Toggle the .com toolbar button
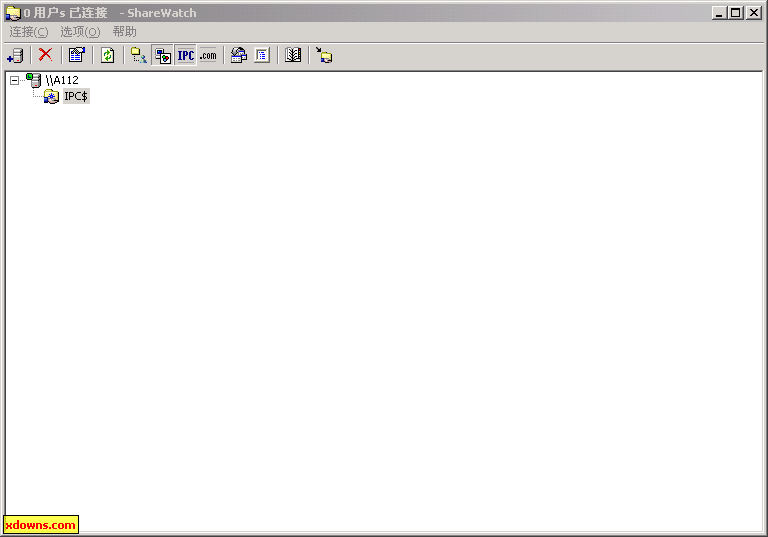The width and height of the screenshot is (768, 537). click(208, 55)
